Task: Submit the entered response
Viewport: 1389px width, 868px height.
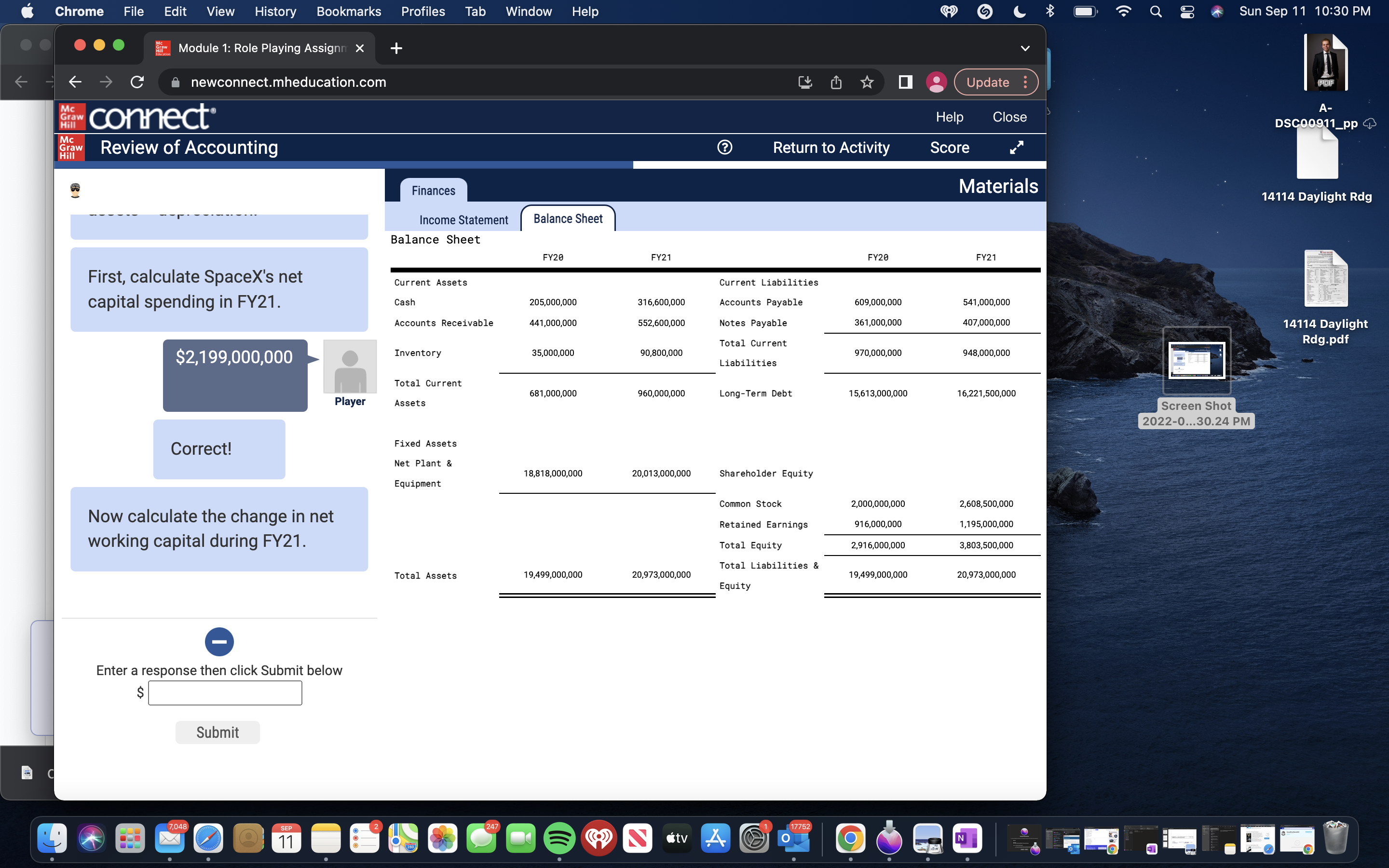Action: (218, 732)
